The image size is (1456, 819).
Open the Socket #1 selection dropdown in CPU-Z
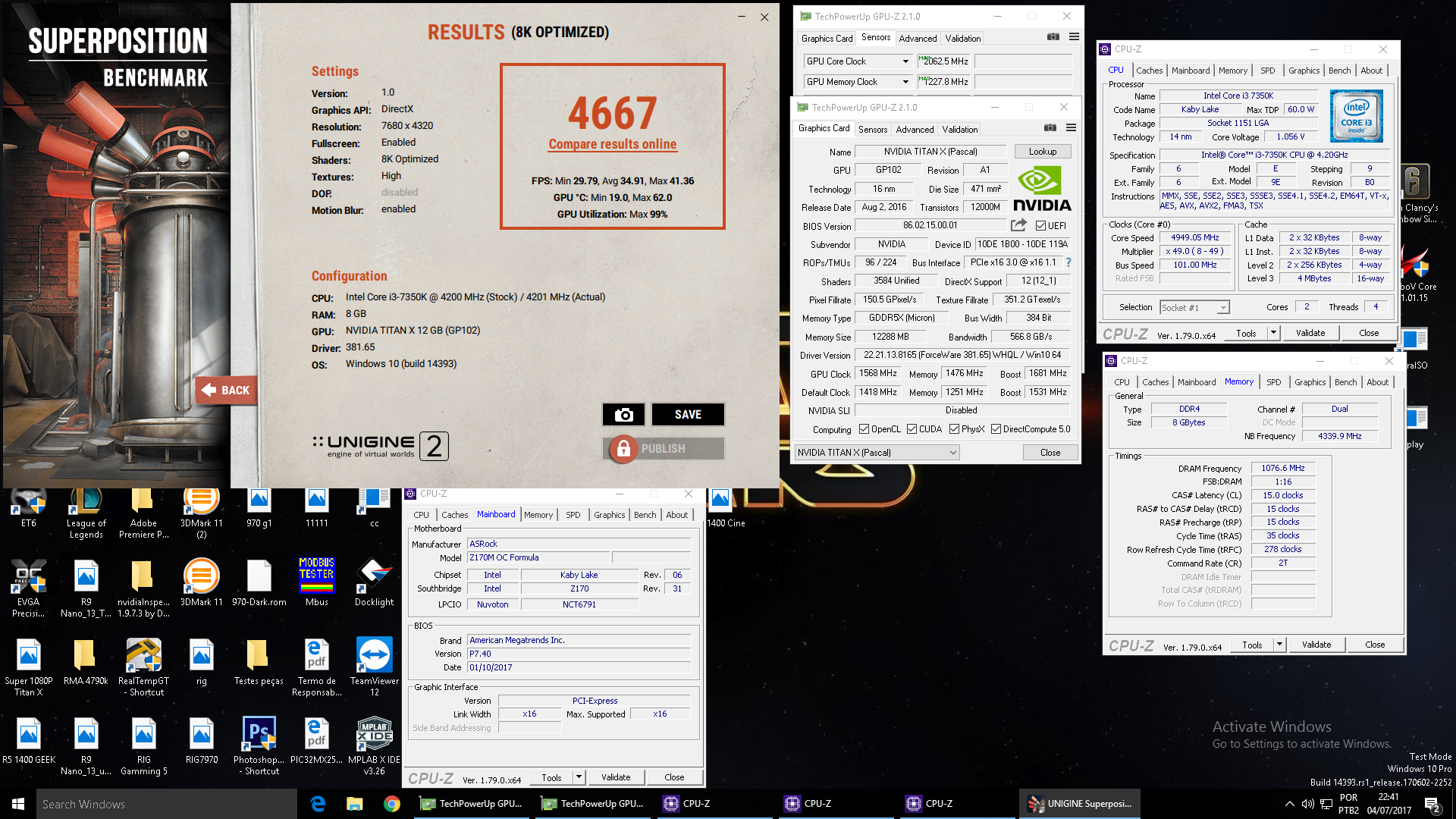click(x=1194, y=307)
